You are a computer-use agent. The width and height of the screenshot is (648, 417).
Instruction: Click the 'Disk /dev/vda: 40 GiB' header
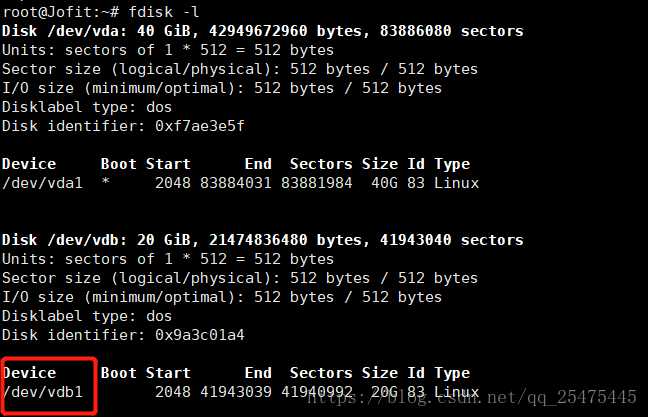[99, 31]
